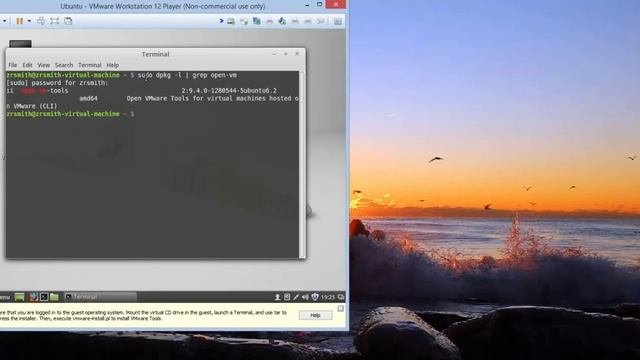The image size is (640, 360).
Task: Launch terminal from guest panel launcher
Action: [x=44, y=297]
